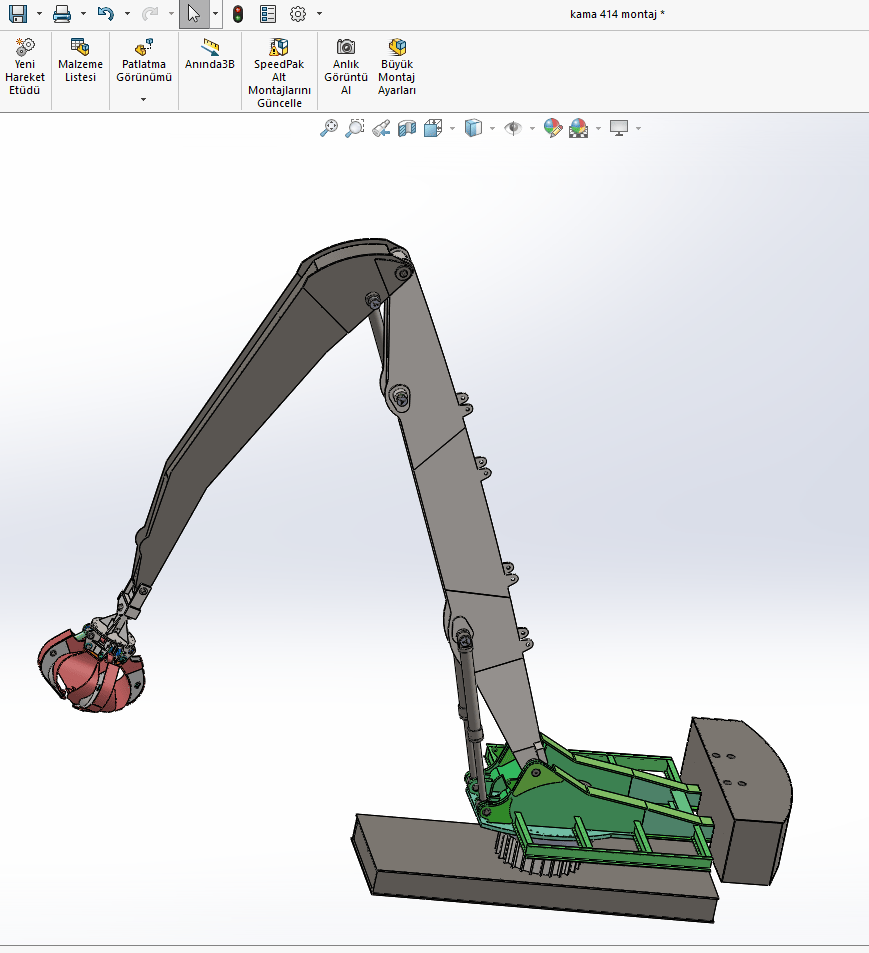Click Zoom to Fit icon
The height and width of the screenshot is (953, 869).
click(329, 128)
